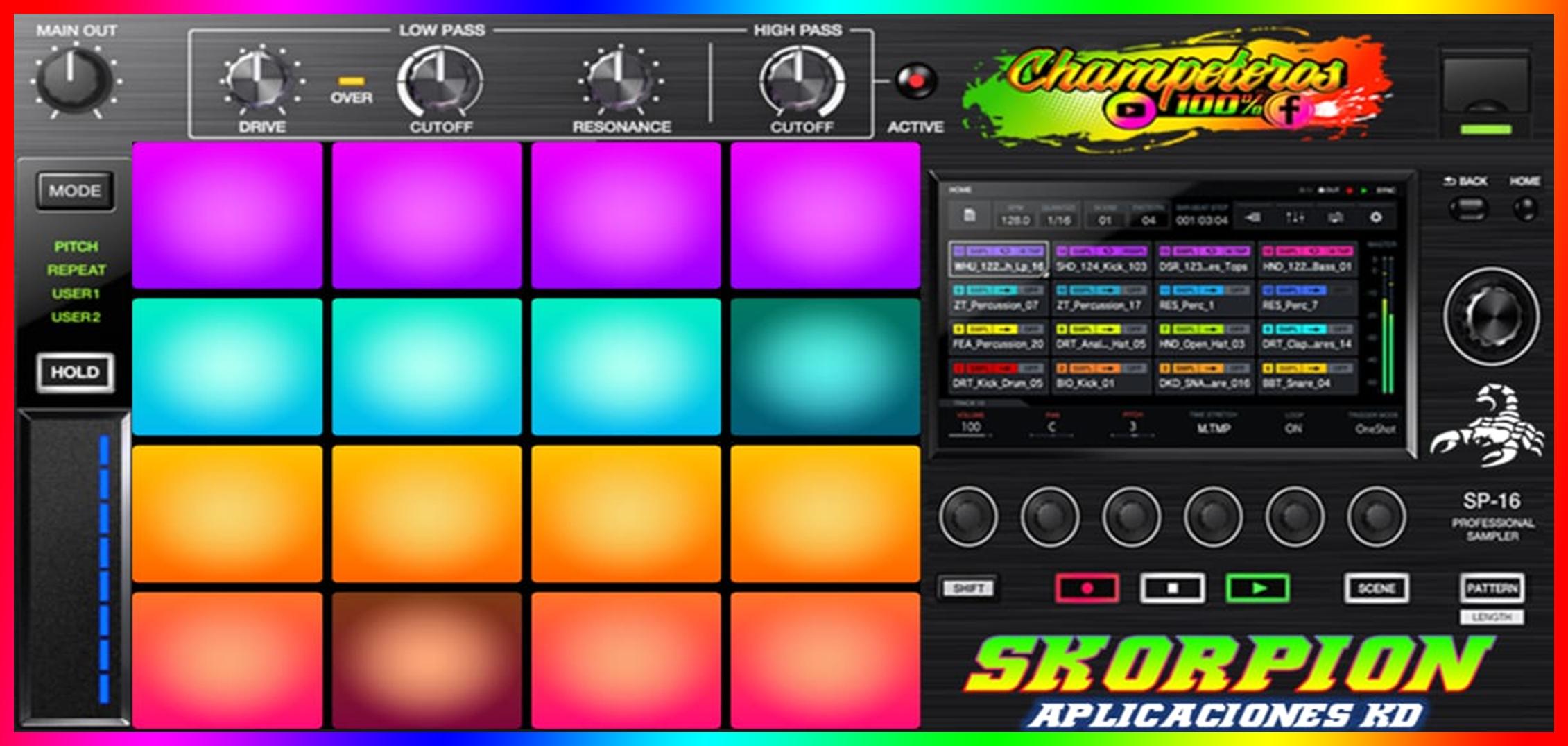The height and width of the screenshot is (746, 1568).
Task: Select track HND_122..Bass_01
Action: (1307, 260)
